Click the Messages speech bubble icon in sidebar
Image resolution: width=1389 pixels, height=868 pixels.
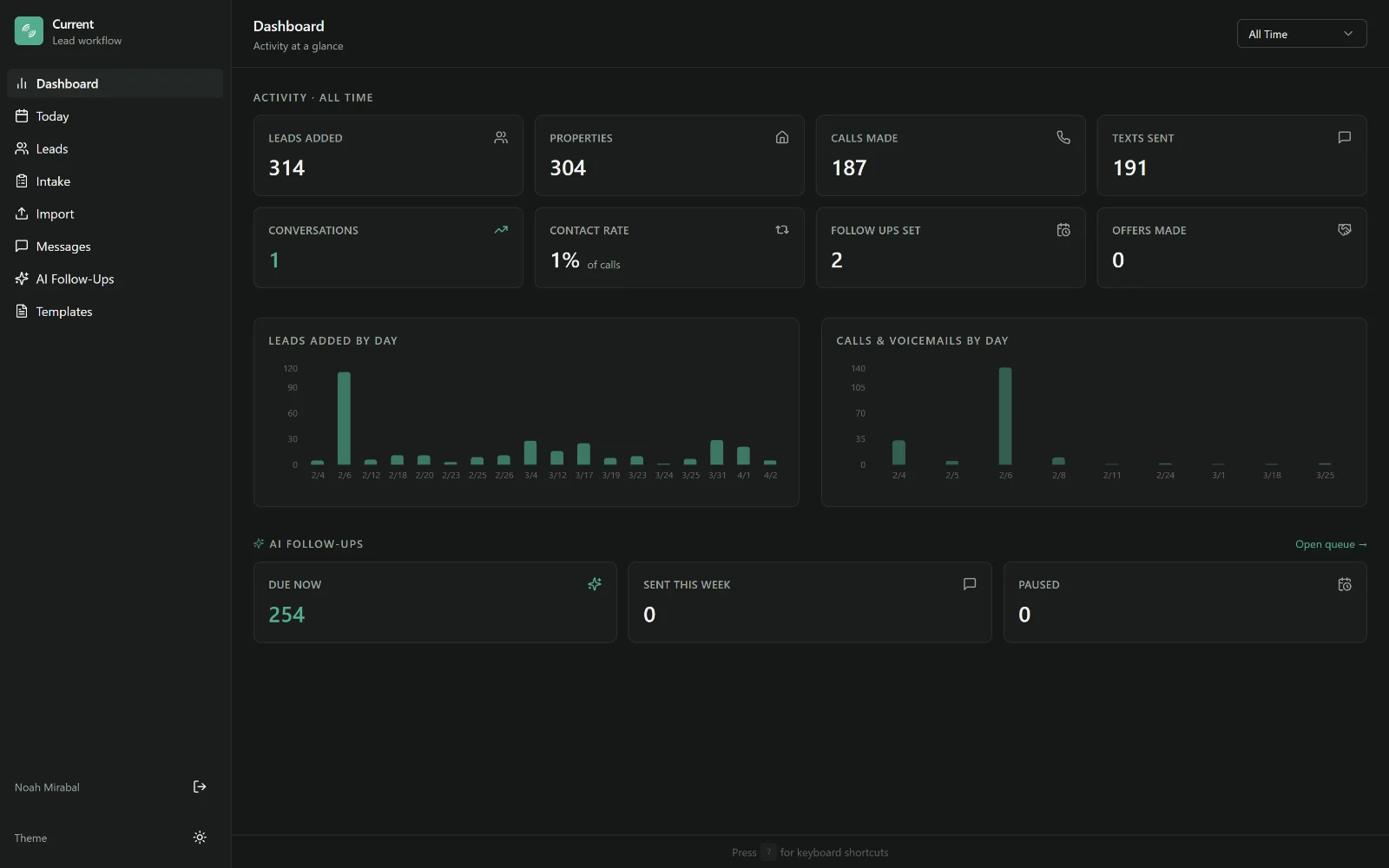(22, 247)
